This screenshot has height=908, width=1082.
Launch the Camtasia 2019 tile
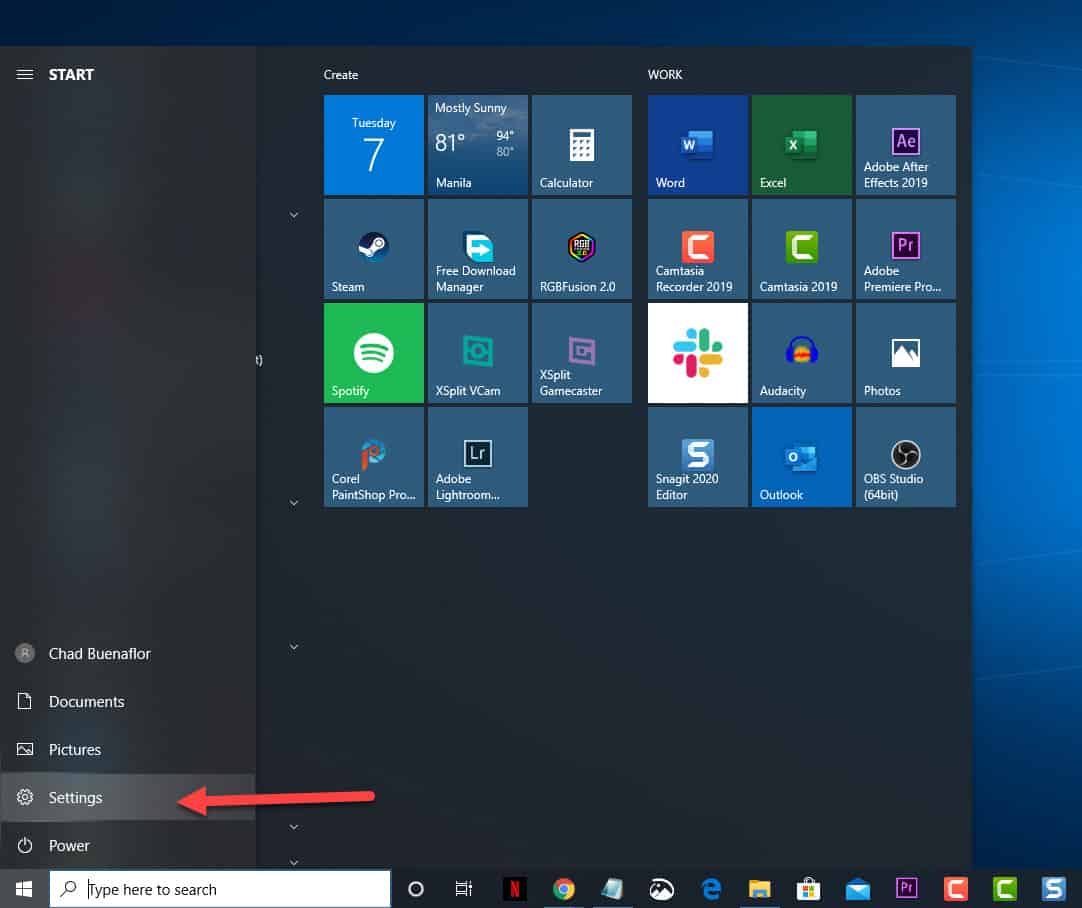pyautogui.click(x=802, y=249)
